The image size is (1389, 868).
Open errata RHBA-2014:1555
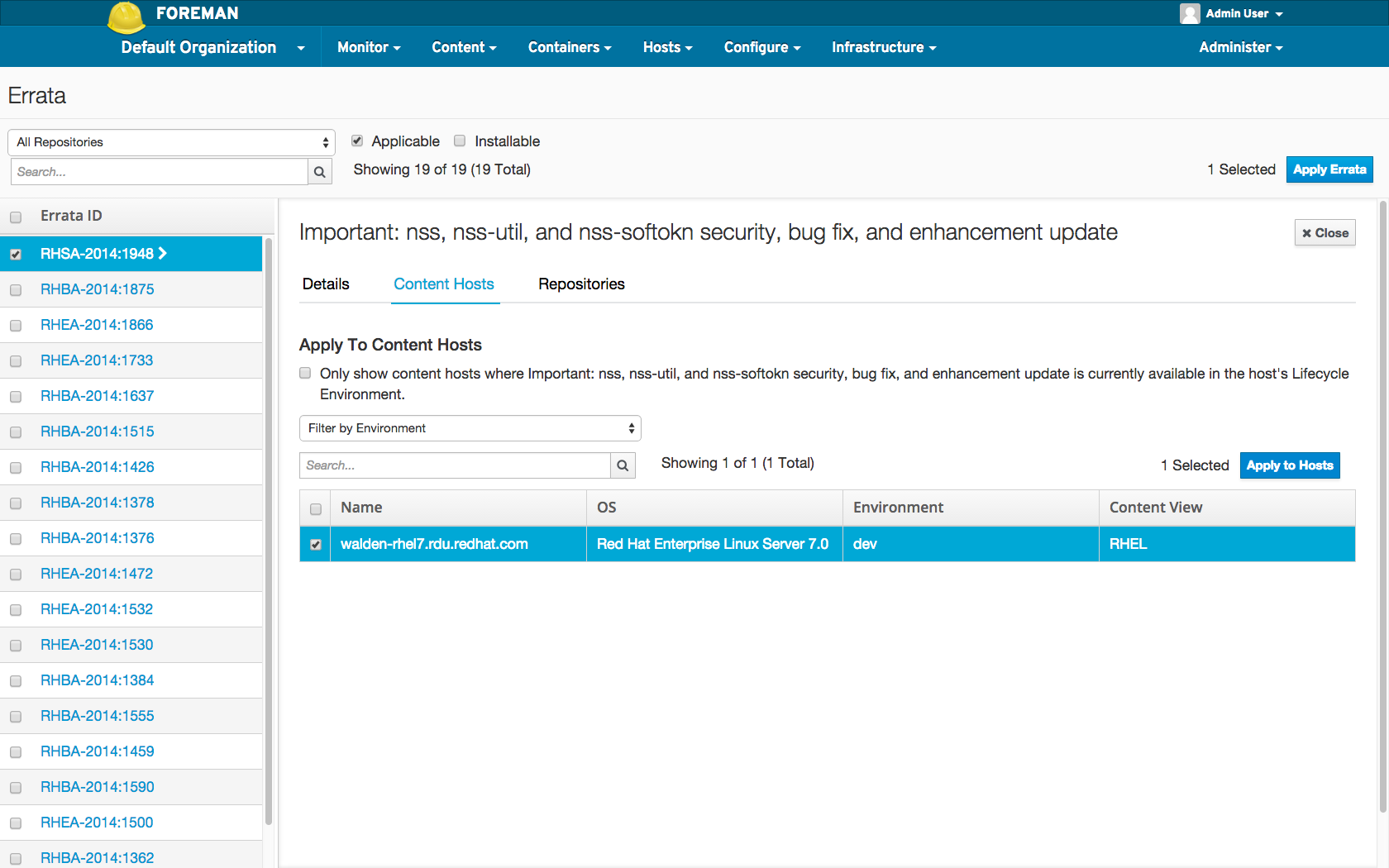pyautogui.click(x=98, y=716)
